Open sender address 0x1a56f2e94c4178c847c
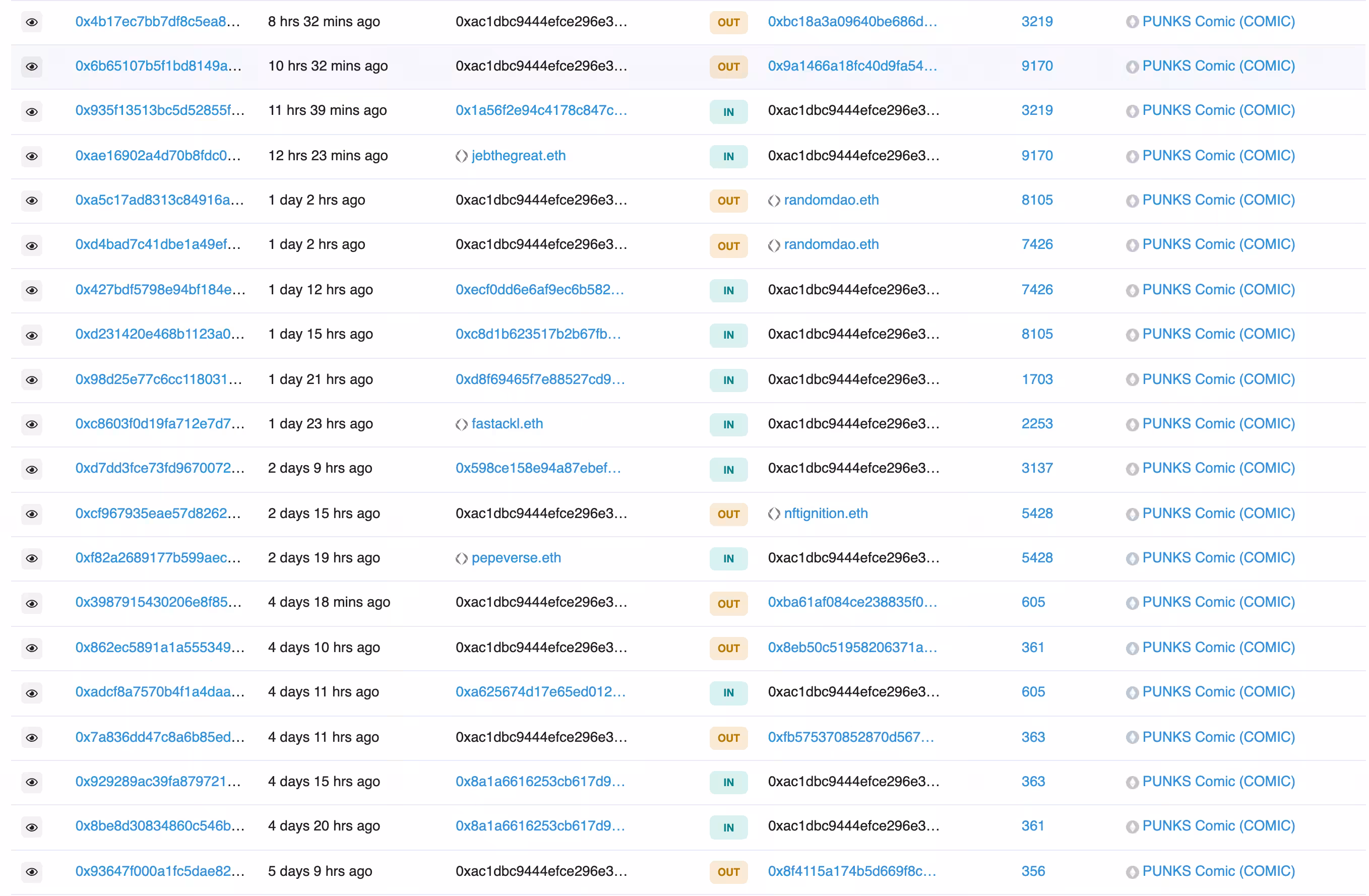The height and width of the screenshot is (896, 1369). 541,110
